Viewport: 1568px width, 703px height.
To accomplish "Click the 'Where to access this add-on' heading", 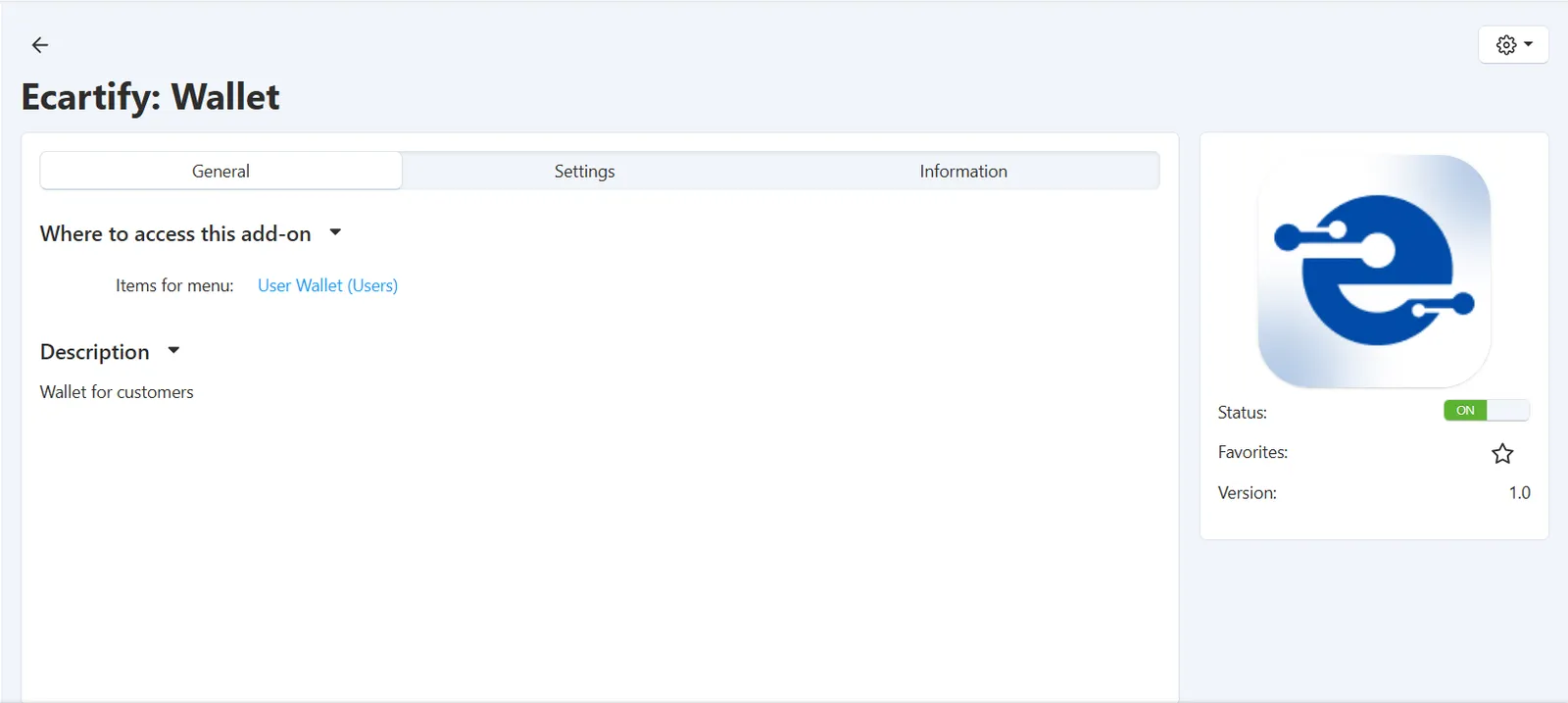I will click(x=175, y=233).
